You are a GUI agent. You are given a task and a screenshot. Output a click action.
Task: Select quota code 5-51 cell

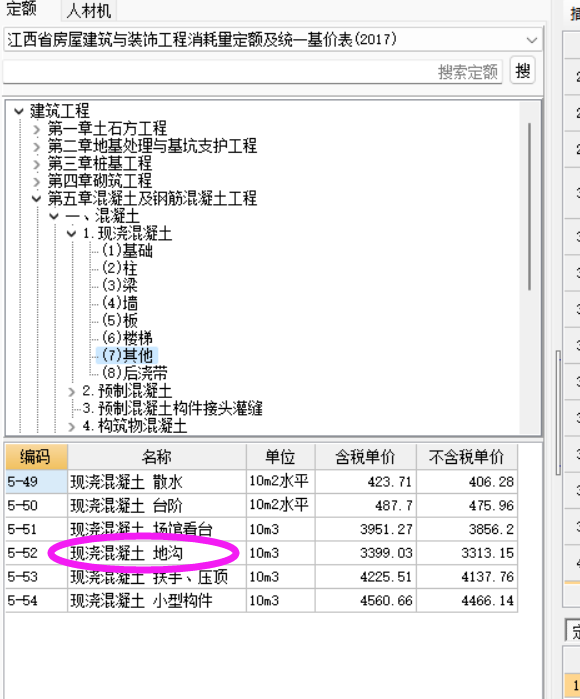coord(36,529)
